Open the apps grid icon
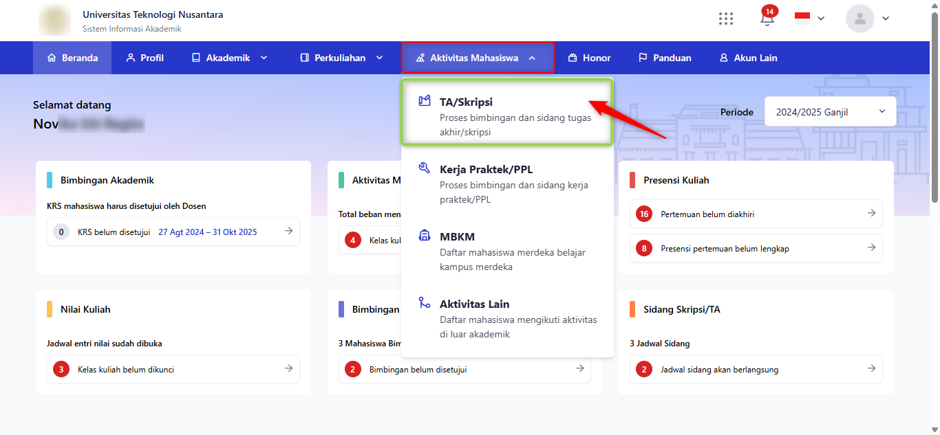This screenshot has height=435, width=940. [726, 19]
